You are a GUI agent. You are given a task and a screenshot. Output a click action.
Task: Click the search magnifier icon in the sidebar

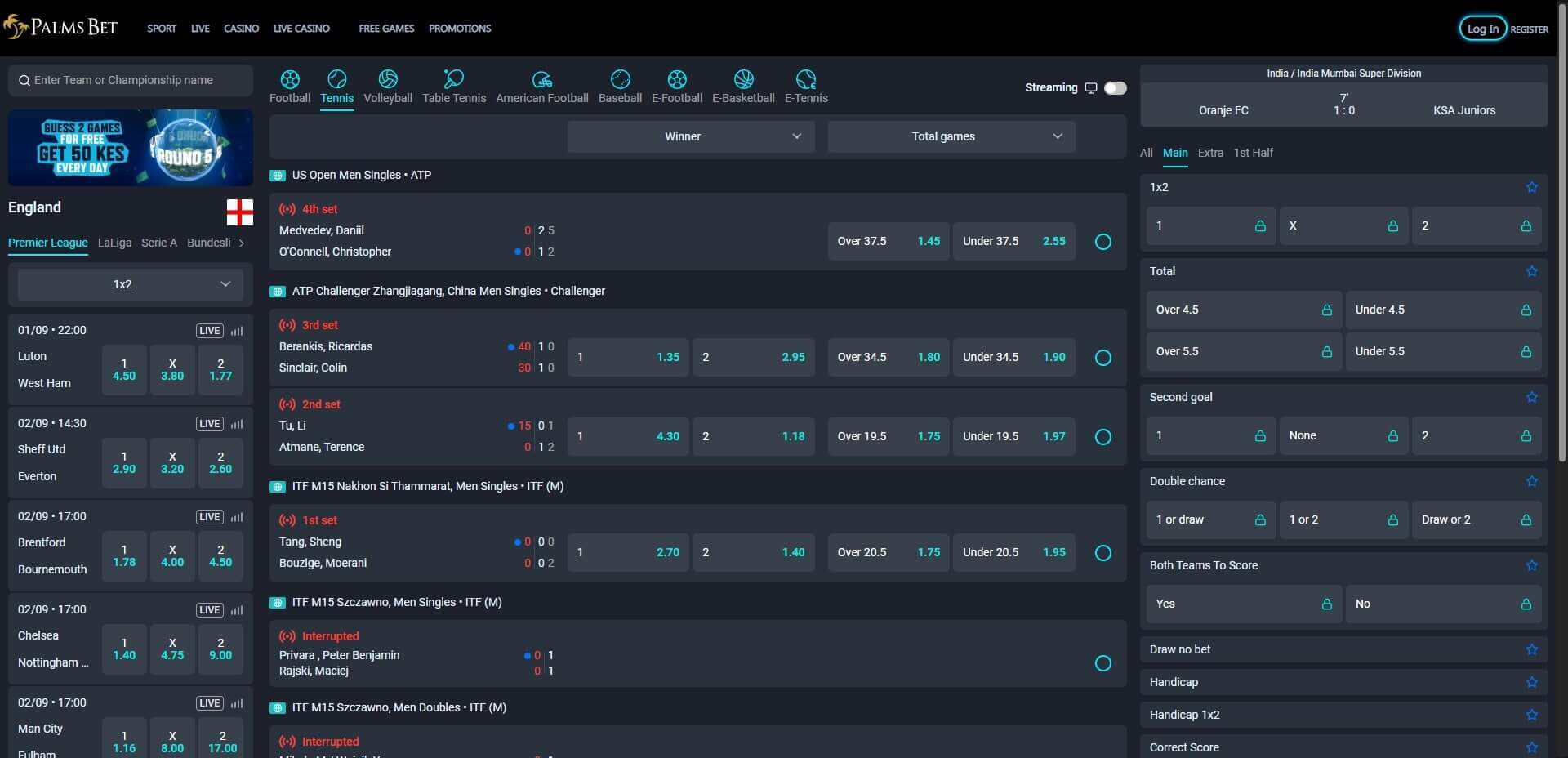pos(24,80)
